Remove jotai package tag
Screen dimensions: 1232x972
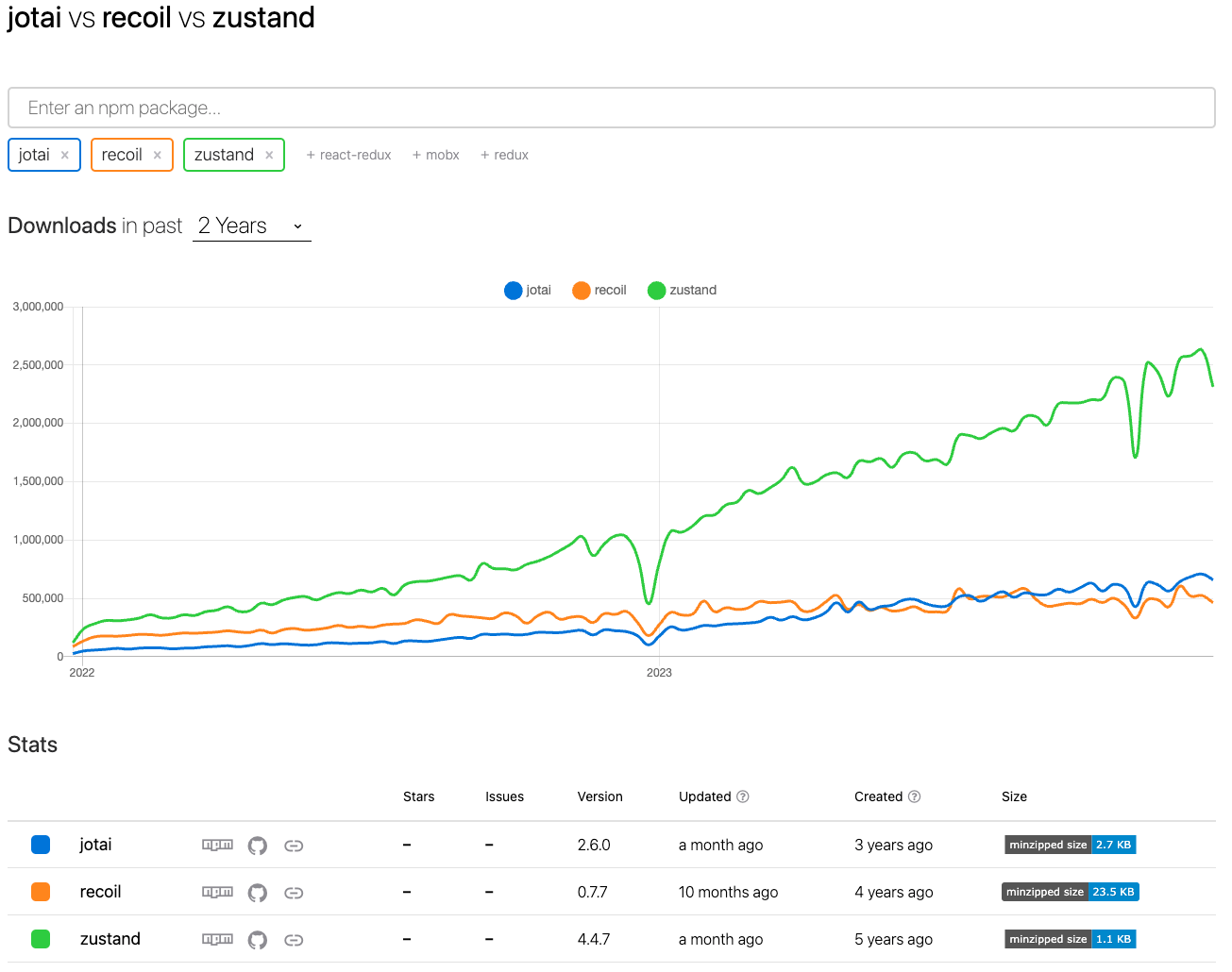(65, 156)
